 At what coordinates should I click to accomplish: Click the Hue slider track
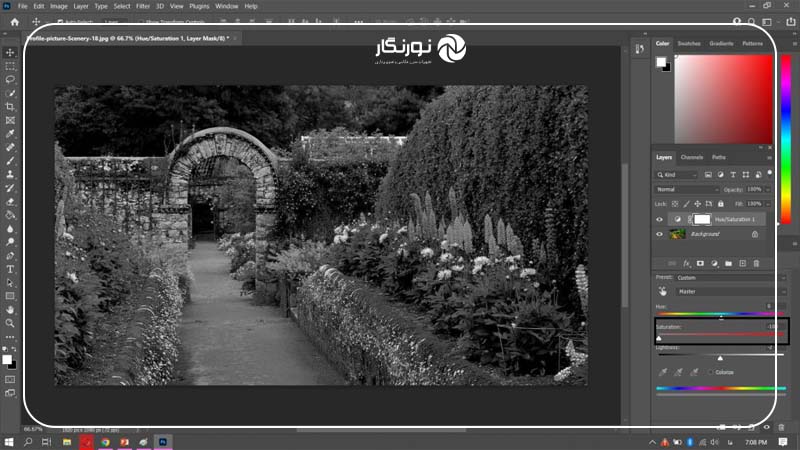coord(720,313)
